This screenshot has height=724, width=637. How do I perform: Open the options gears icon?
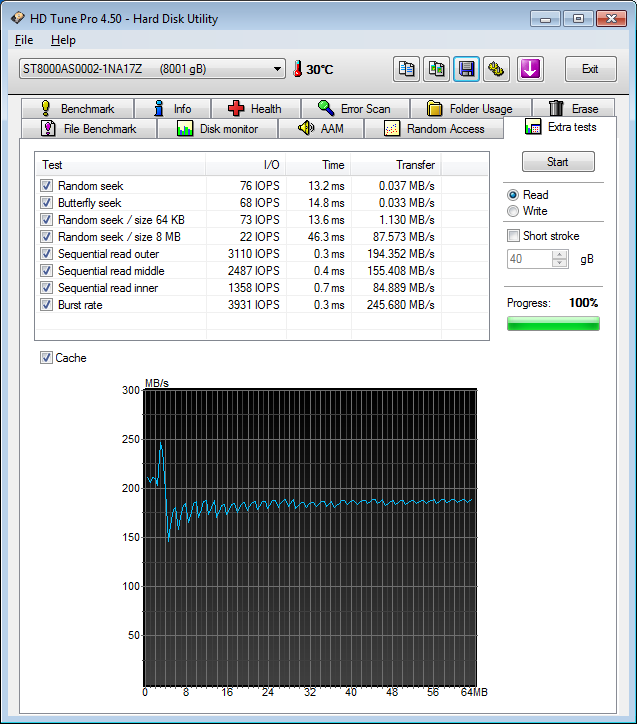496,69
